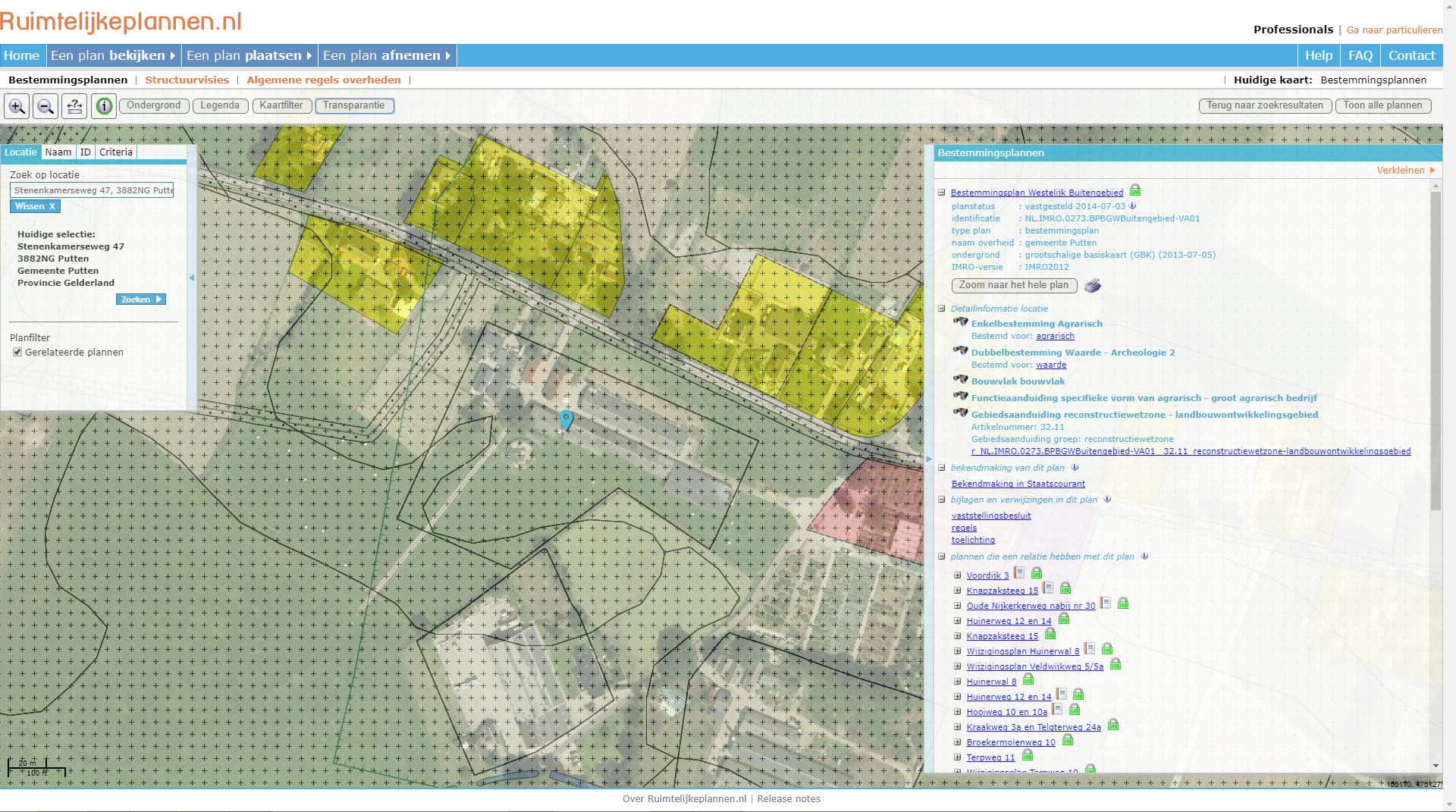The image size is (1456, 812).
Task: Activate the measure distance tool
Action: point(74,106)
